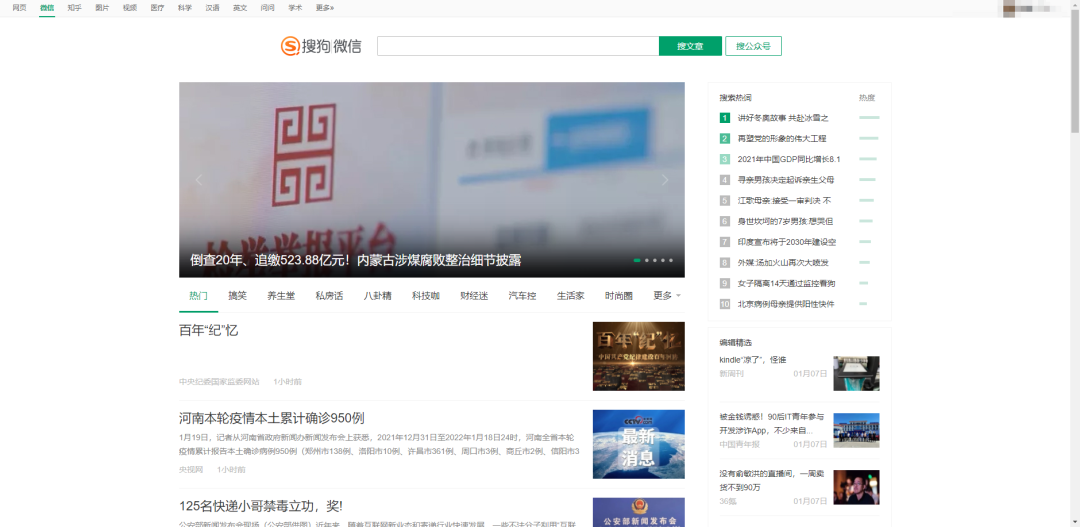
Task: Open hot search 2021年中国GDP同比增长8.1
Action: [x=789, y=159]
